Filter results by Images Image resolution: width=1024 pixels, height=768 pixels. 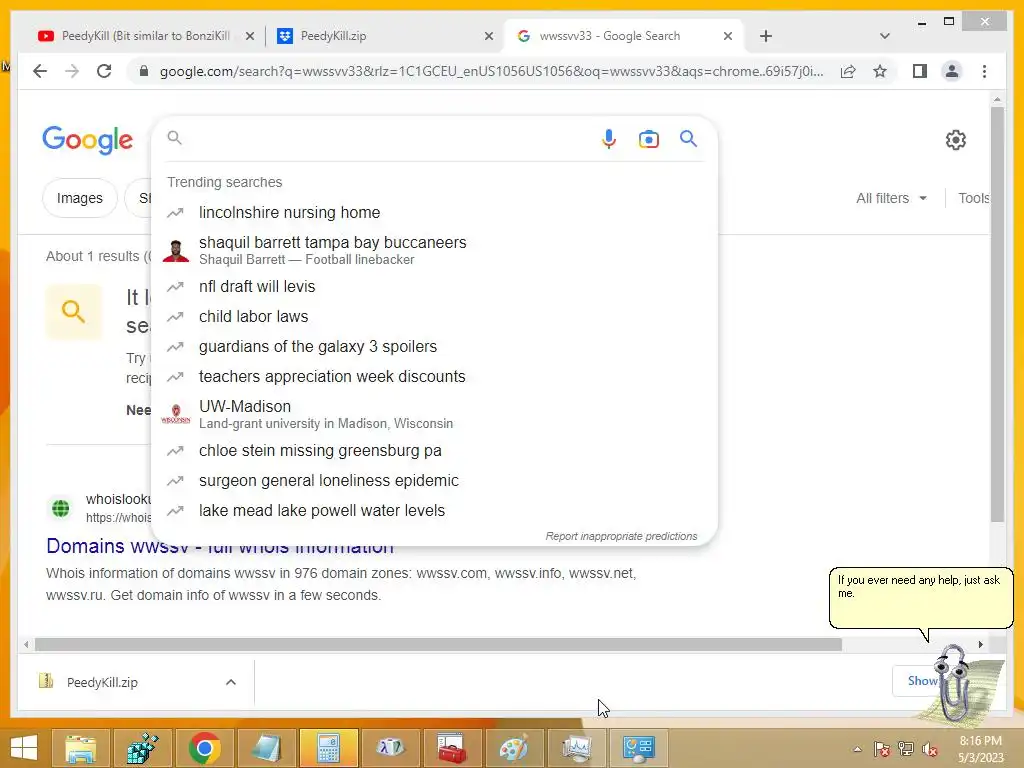(x=80, y=198)
